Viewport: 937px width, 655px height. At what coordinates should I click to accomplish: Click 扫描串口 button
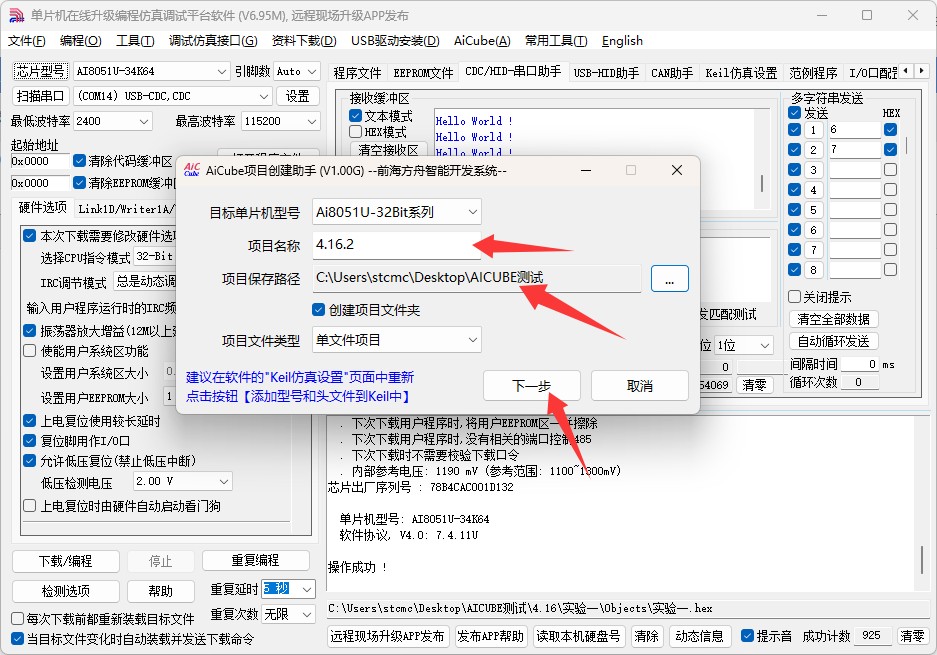tap(40, 96)
